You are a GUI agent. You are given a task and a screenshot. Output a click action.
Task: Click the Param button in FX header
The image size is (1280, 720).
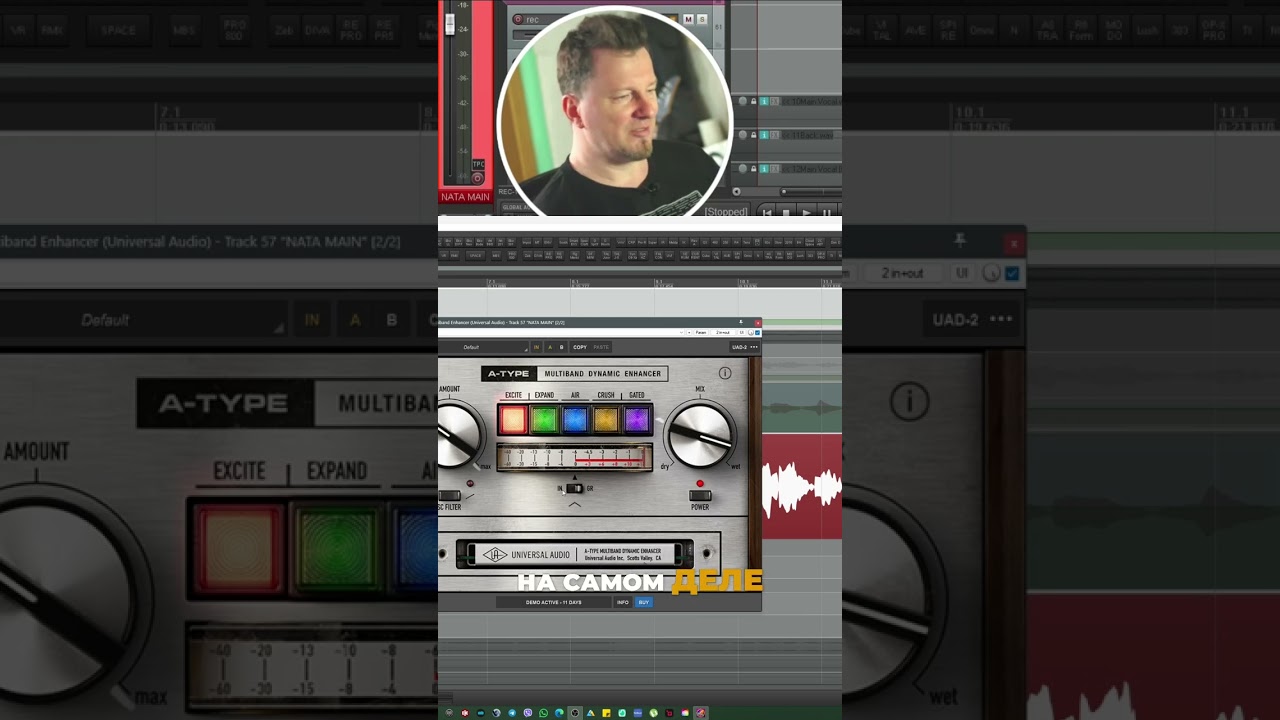click(x=700, y=332)
